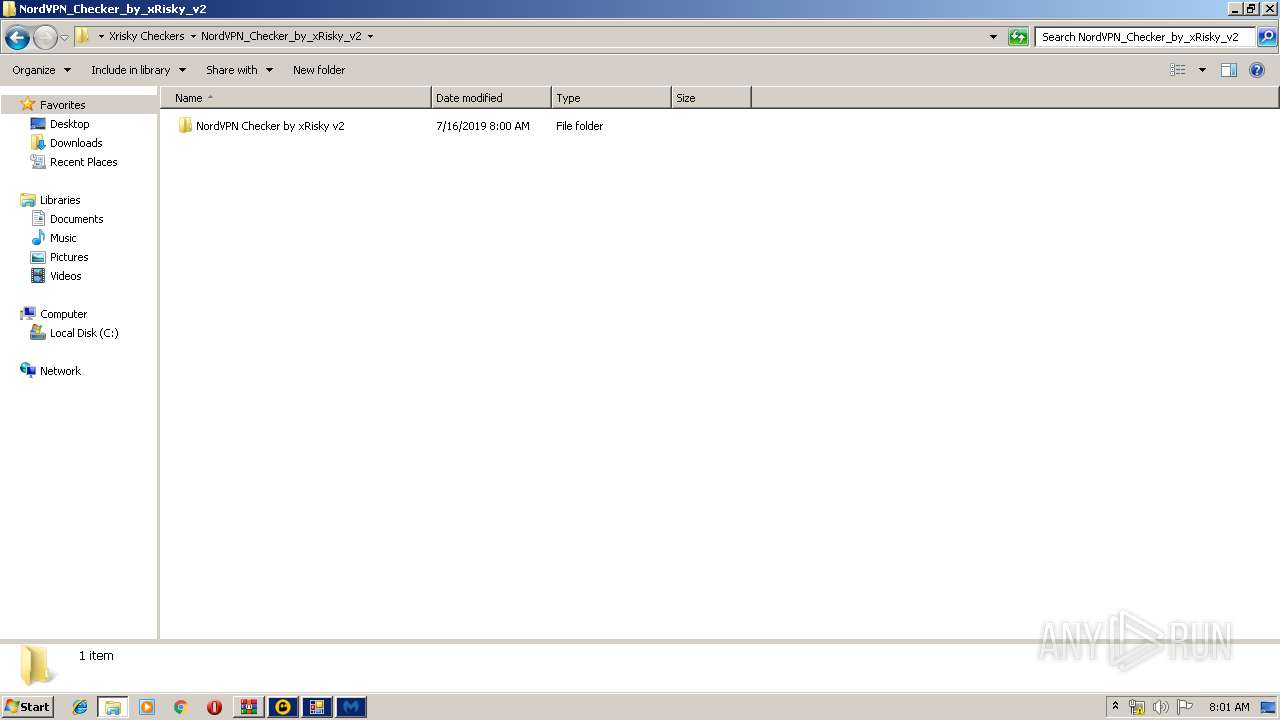Select Network in the navigation pane
The image size is (1280, 720).
60,371
